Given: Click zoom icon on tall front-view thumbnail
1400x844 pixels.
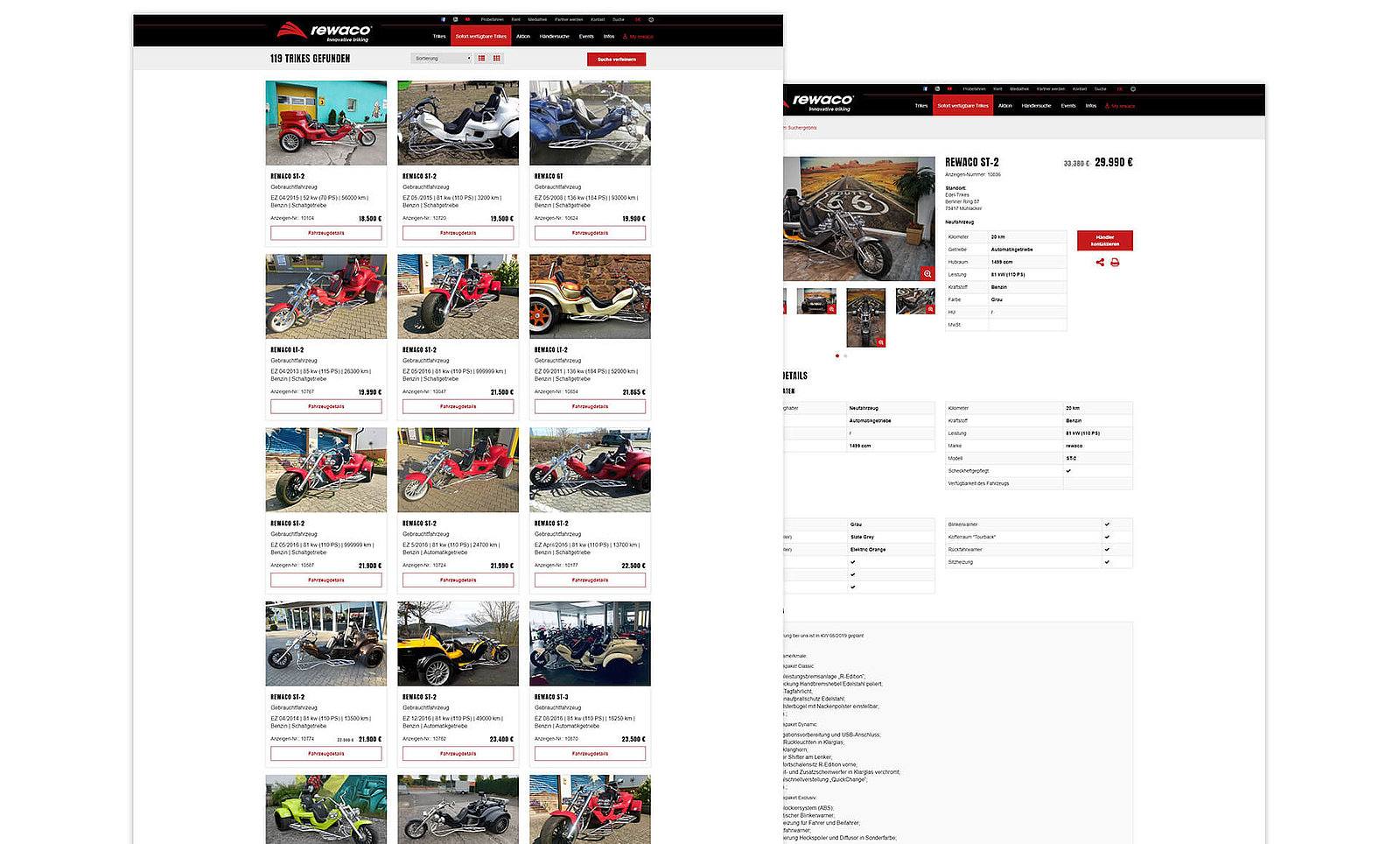Looking at the screenshot, I should point(881,341).
